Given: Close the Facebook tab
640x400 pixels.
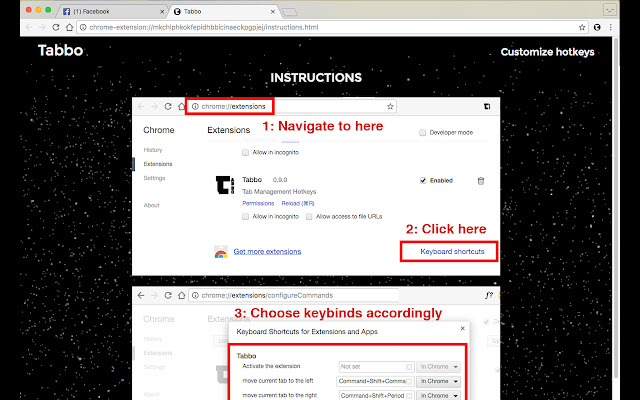Looking at the screenshot, I should [x=162, y=12].
